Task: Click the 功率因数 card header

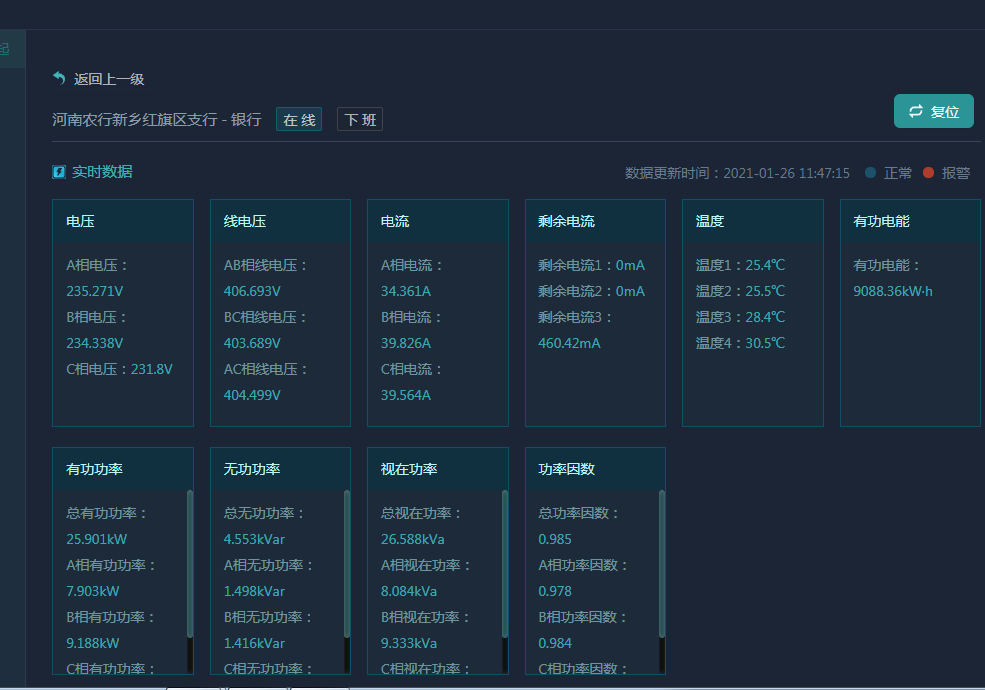Action: click(596, 469)
